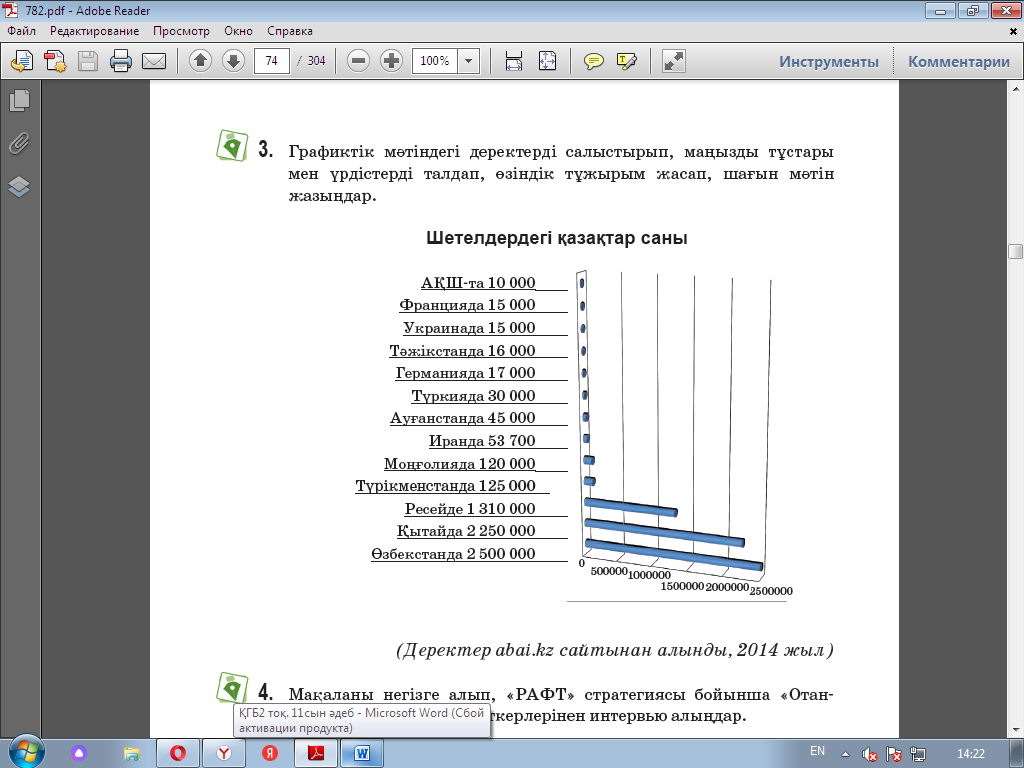Click the zoom percentage field 100%
The height and width of the screenshot is (768, 1024).
coord(435,61)
